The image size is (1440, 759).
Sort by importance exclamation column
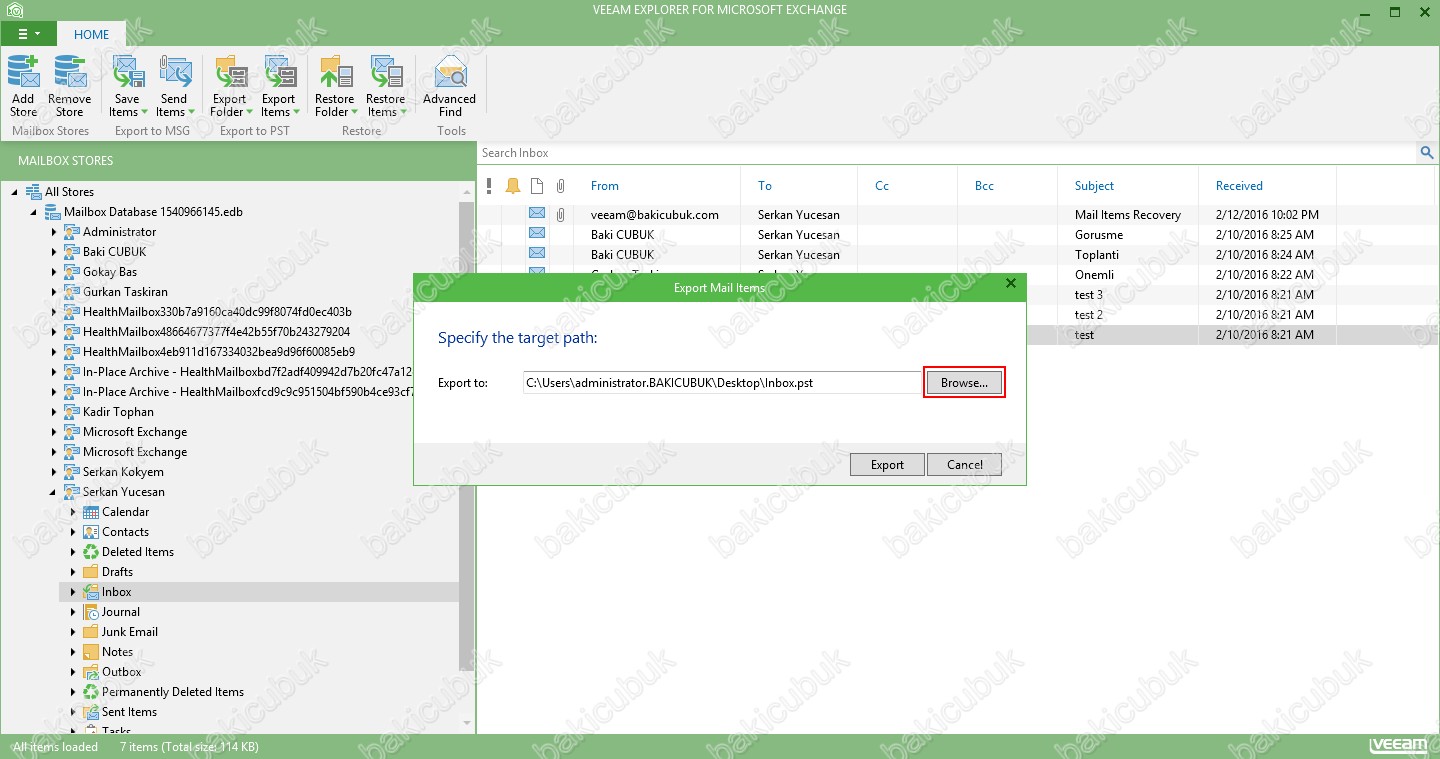click(489, 186)
